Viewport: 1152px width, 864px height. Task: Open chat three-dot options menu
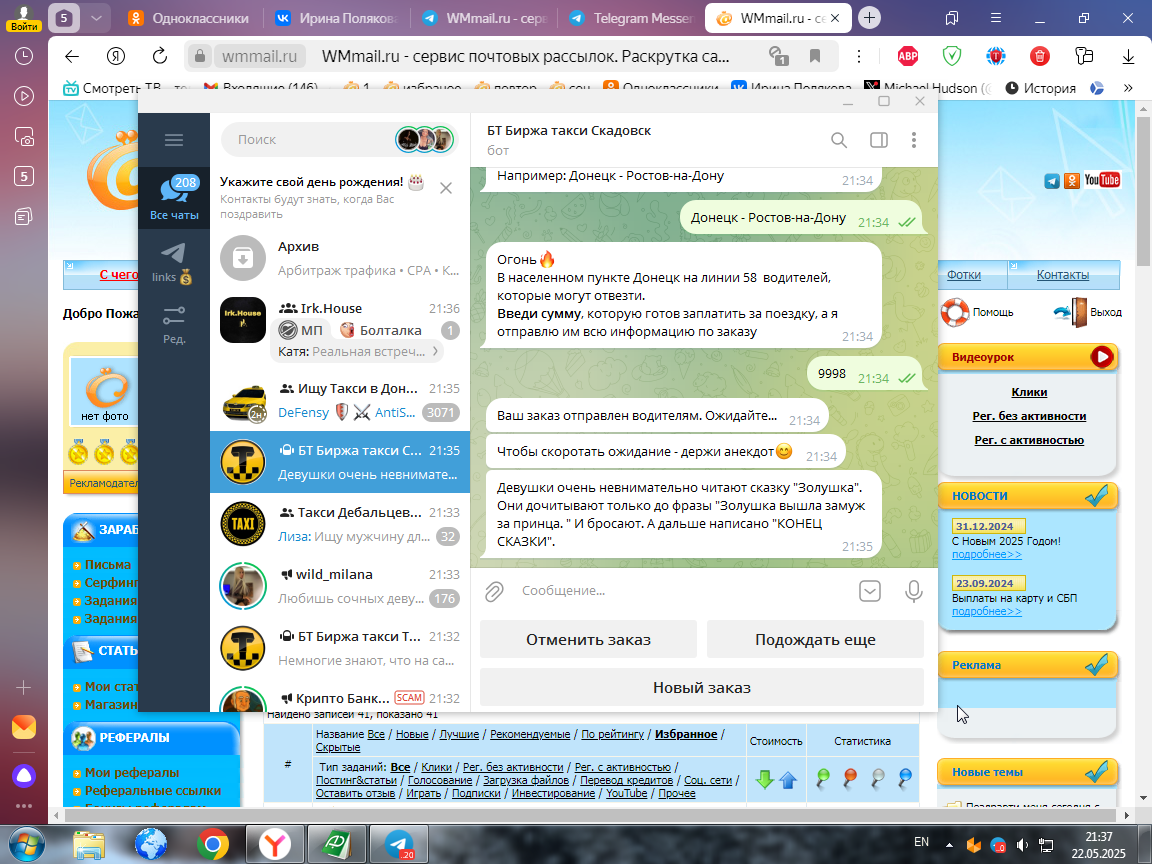(914, 140)
